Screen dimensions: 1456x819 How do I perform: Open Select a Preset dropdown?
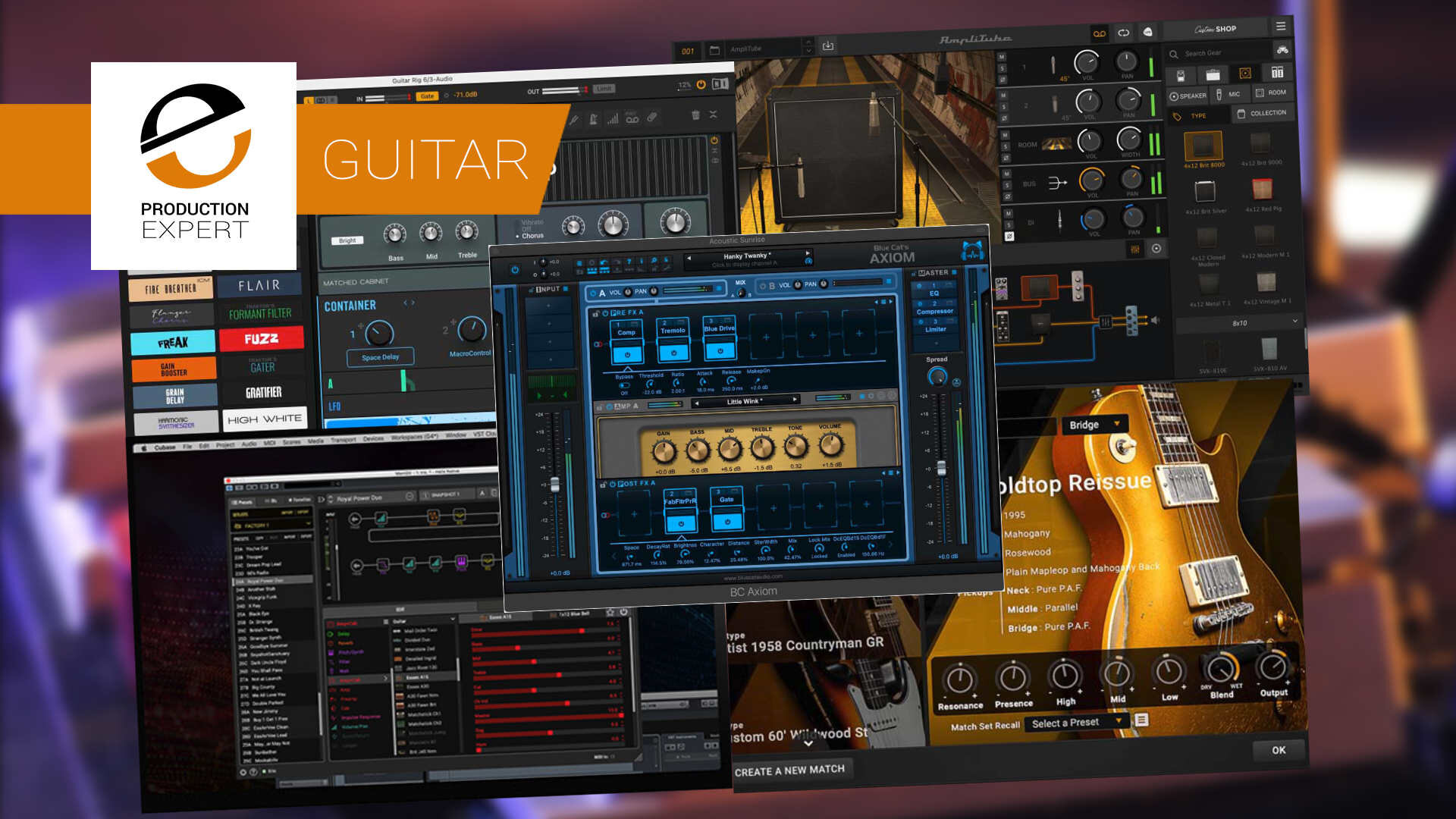pos(1075,723)
